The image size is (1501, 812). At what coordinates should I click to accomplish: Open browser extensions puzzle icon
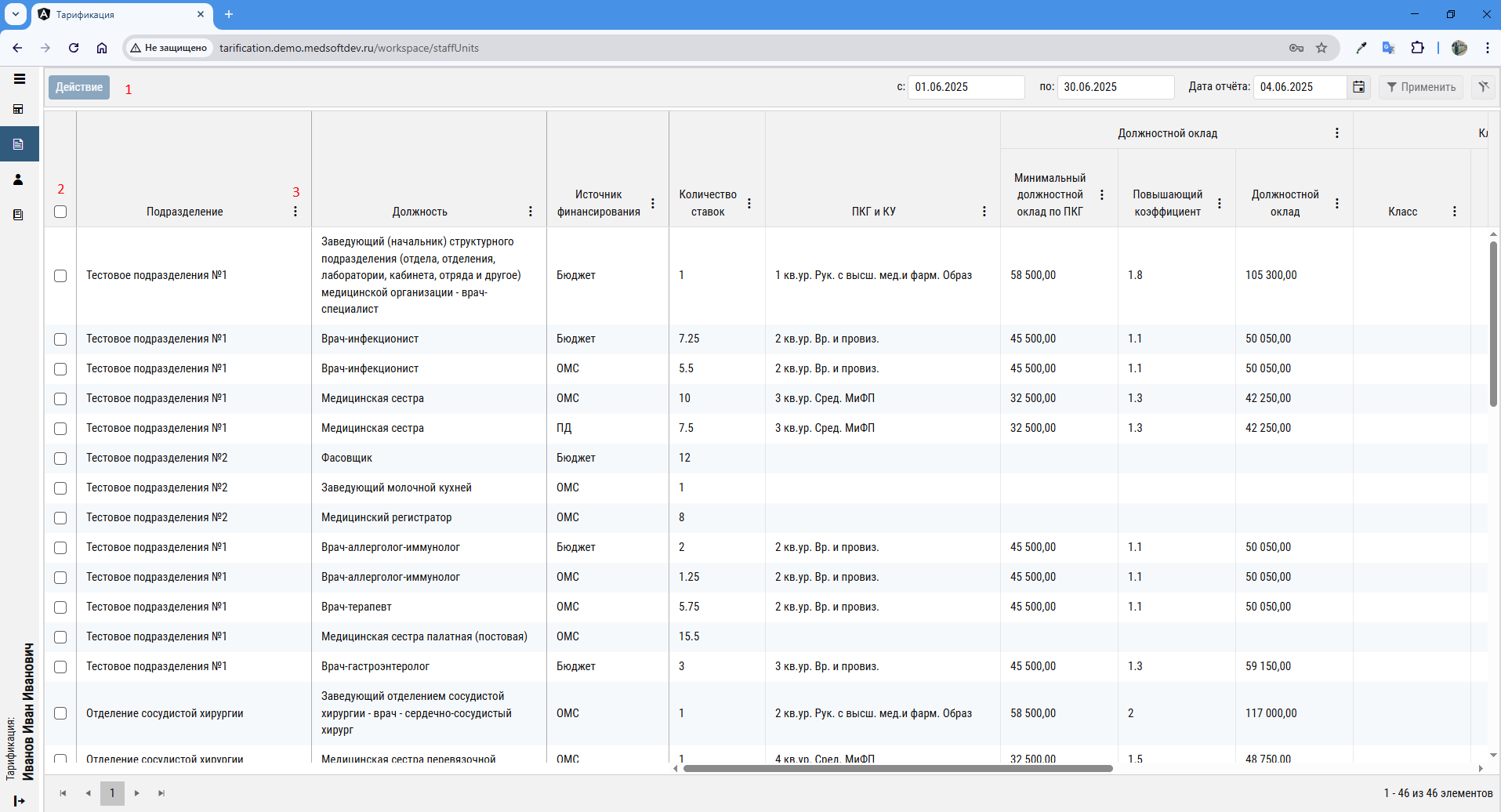click(x=1417, y=48)
